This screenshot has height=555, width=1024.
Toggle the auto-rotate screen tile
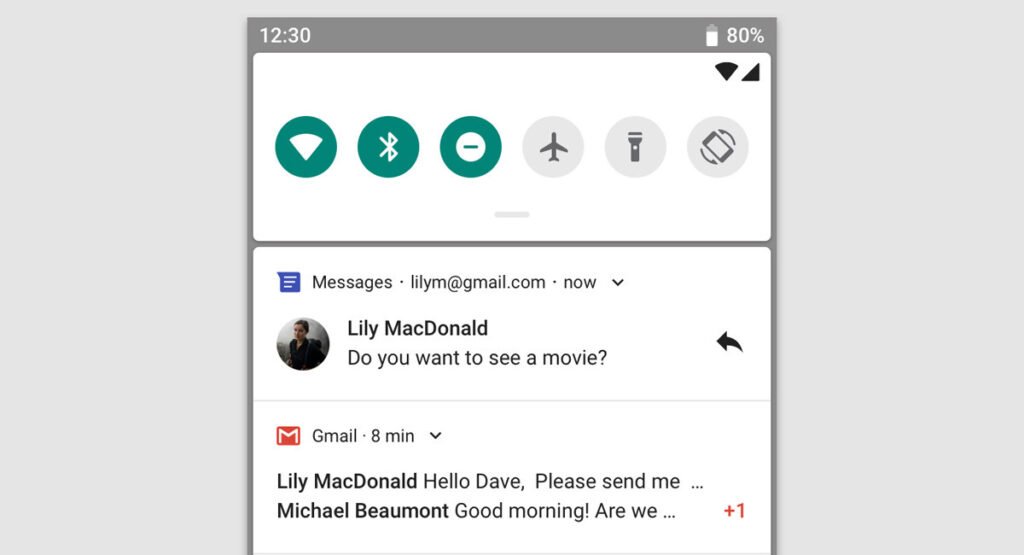tap(717, 147)
